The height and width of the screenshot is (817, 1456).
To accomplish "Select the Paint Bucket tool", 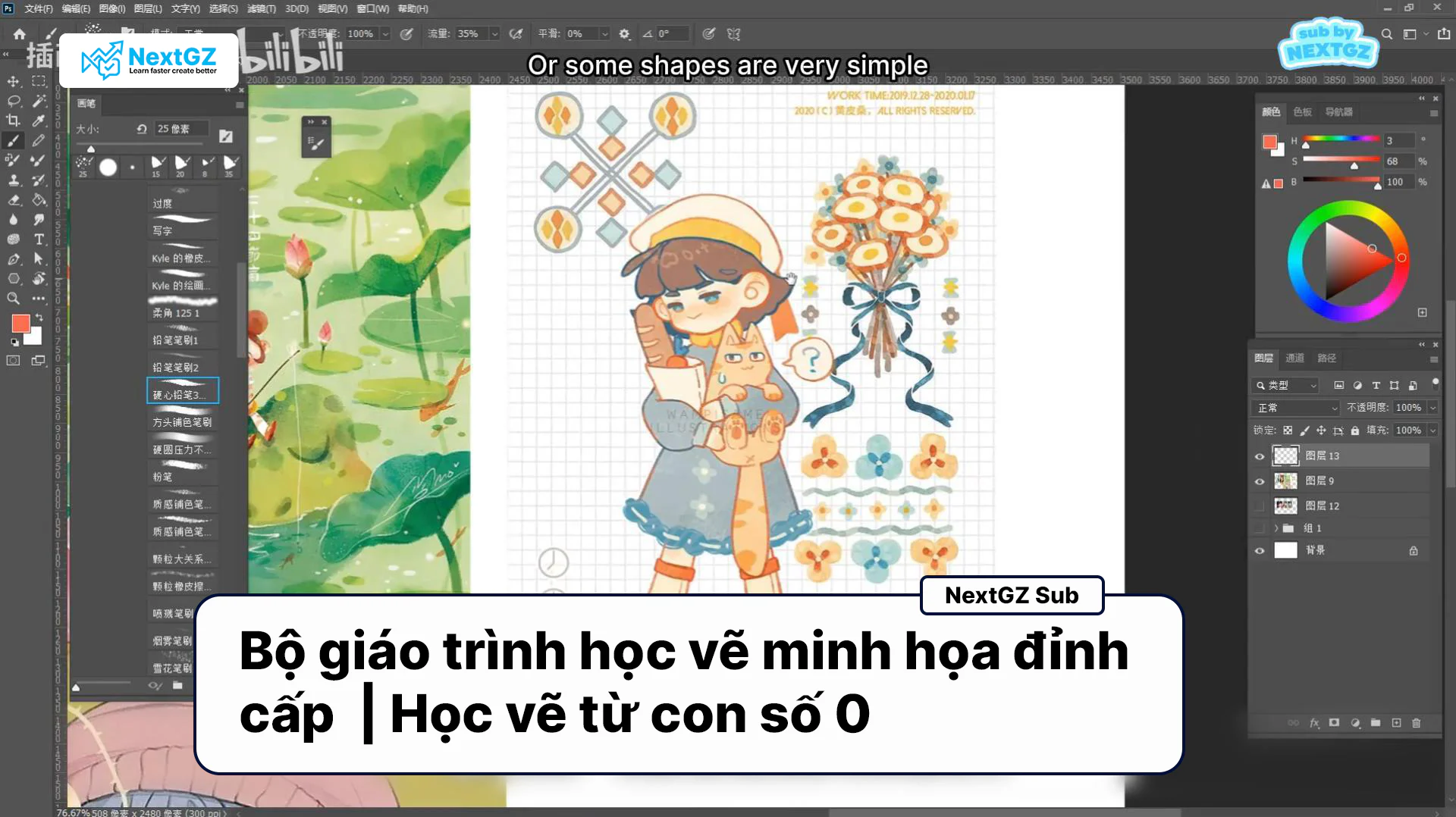I will point(39,200).
